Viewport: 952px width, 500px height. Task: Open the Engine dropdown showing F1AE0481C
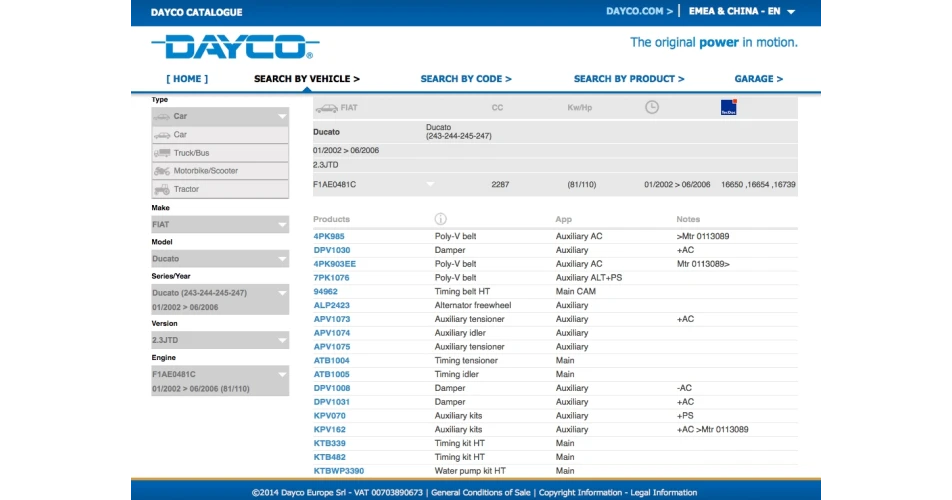click(220, 381)
